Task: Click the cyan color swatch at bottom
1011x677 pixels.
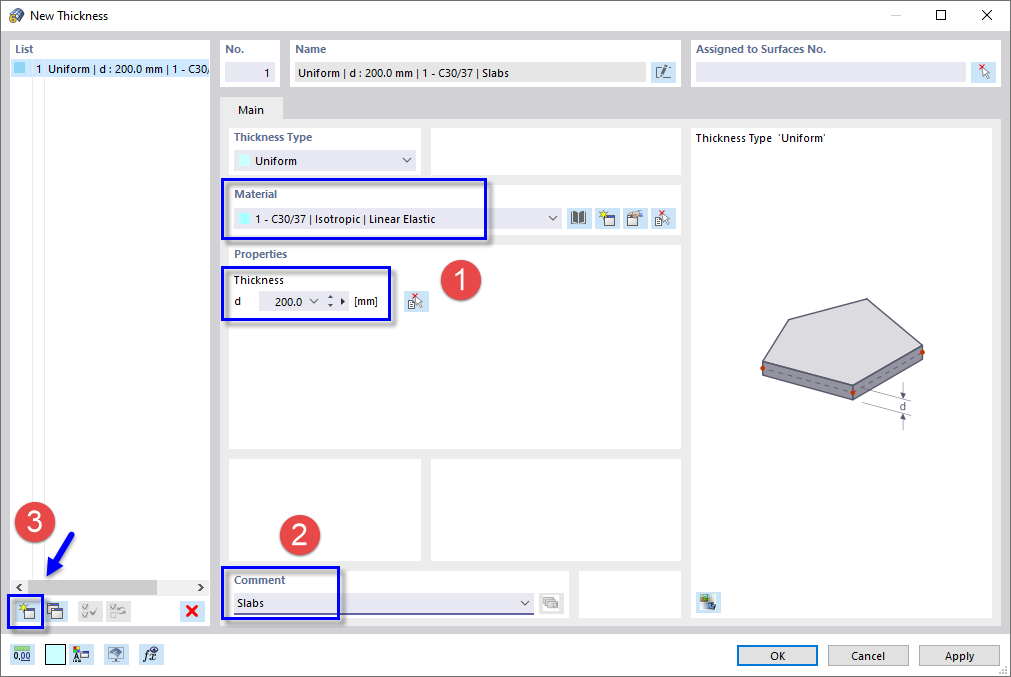Action: 53,654
